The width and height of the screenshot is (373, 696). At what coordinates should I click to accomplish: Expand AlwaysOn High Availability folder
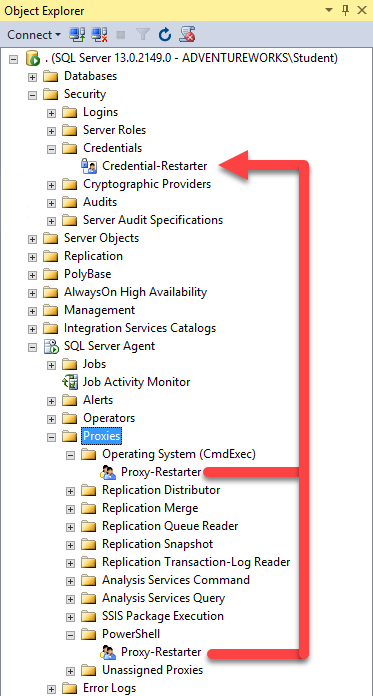click(x=32, y=293)
